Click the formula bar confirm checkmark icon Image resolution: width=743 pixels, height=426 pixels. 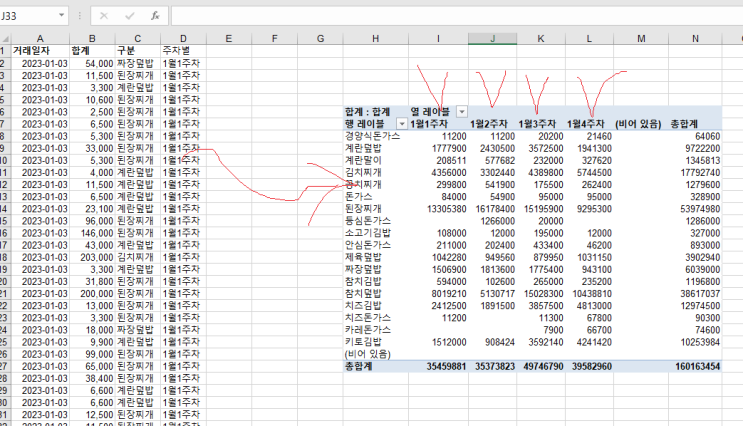(x=130, y=16)
